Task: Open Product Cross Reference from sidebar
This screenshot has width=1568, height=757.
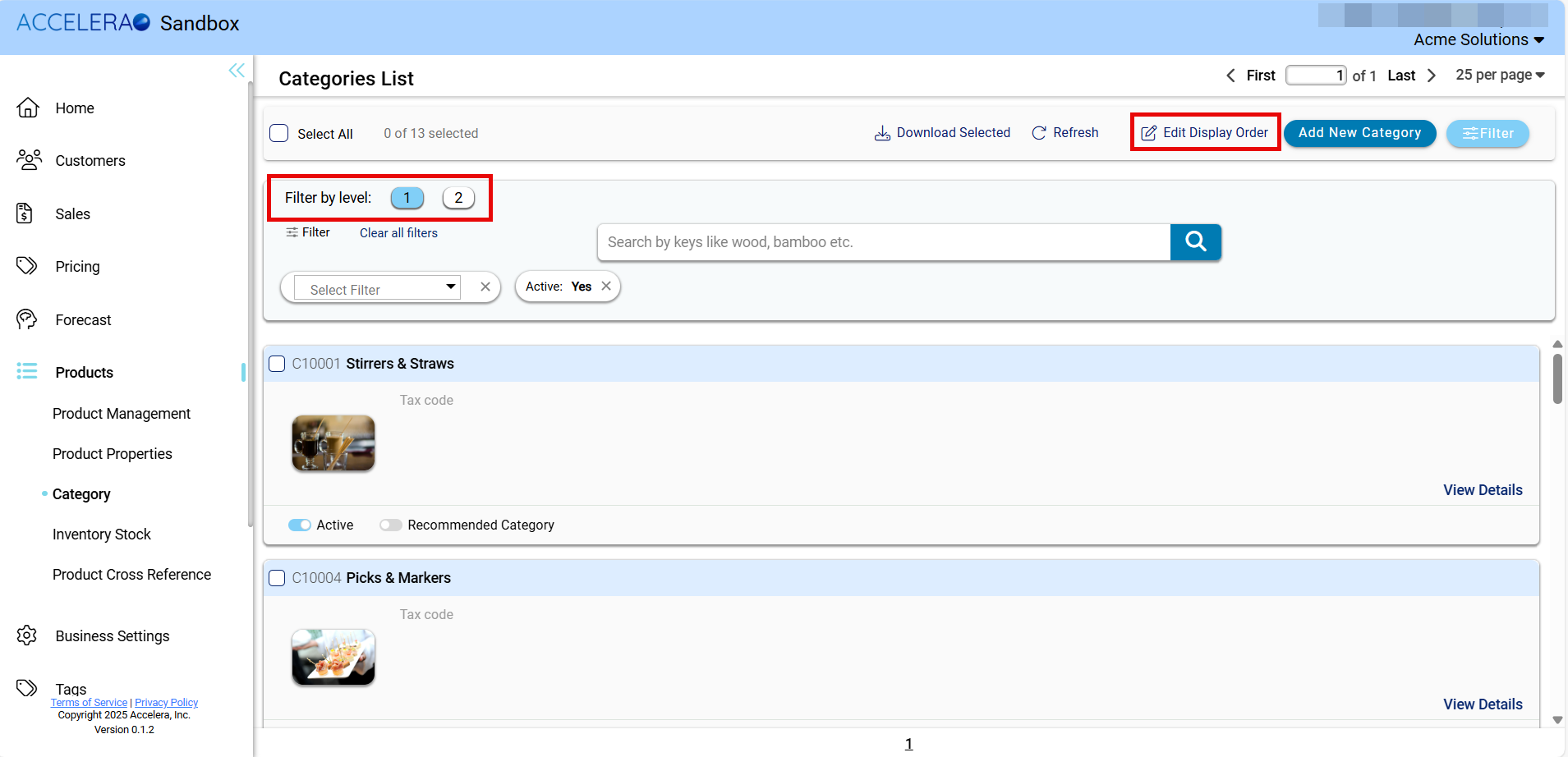Action: pyautogui.click(x=131, y=574)
